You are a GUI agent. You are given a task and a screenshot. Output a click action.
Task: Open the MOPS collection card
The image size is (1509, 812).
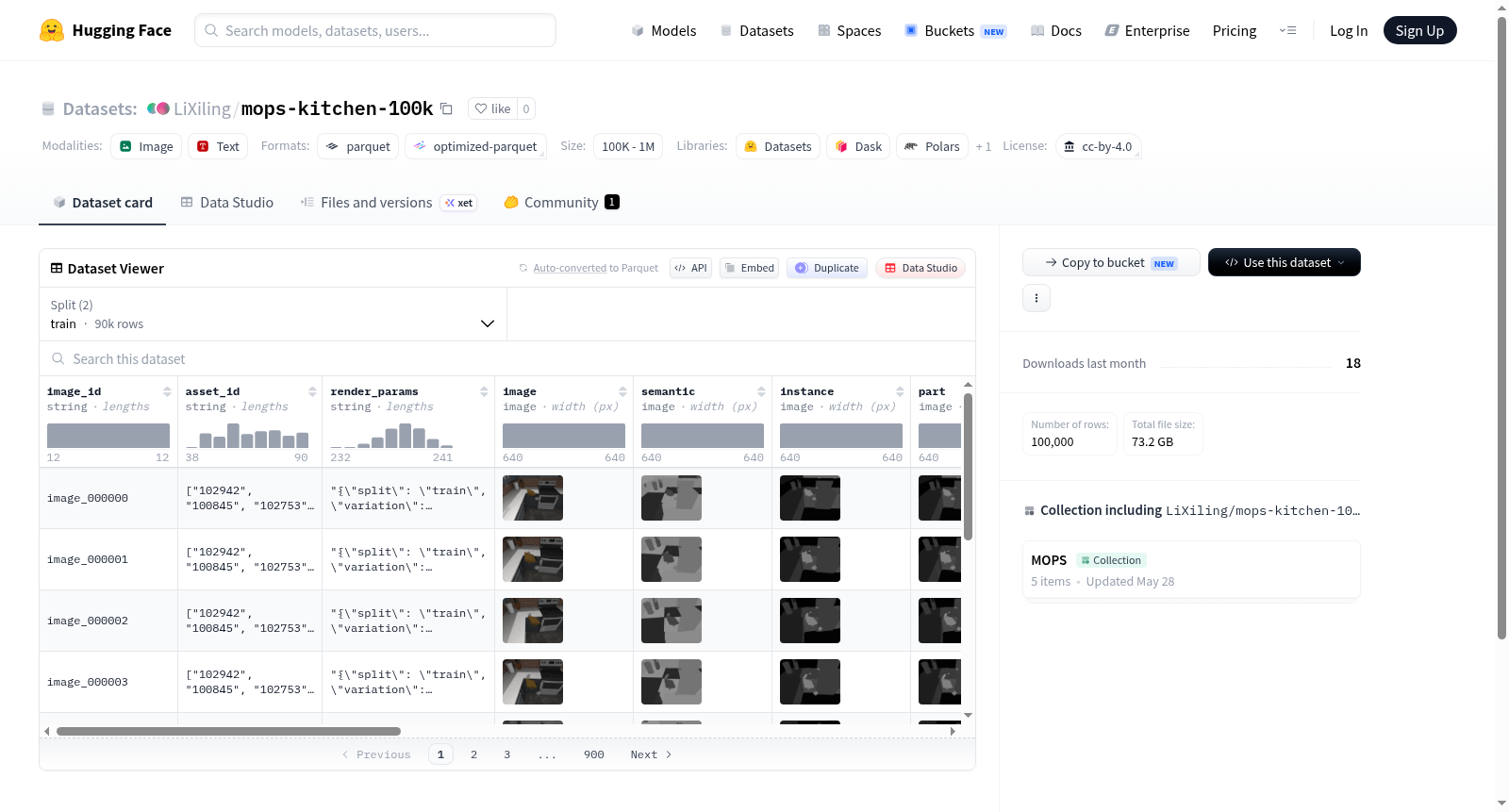click(x=1191, y=570)
